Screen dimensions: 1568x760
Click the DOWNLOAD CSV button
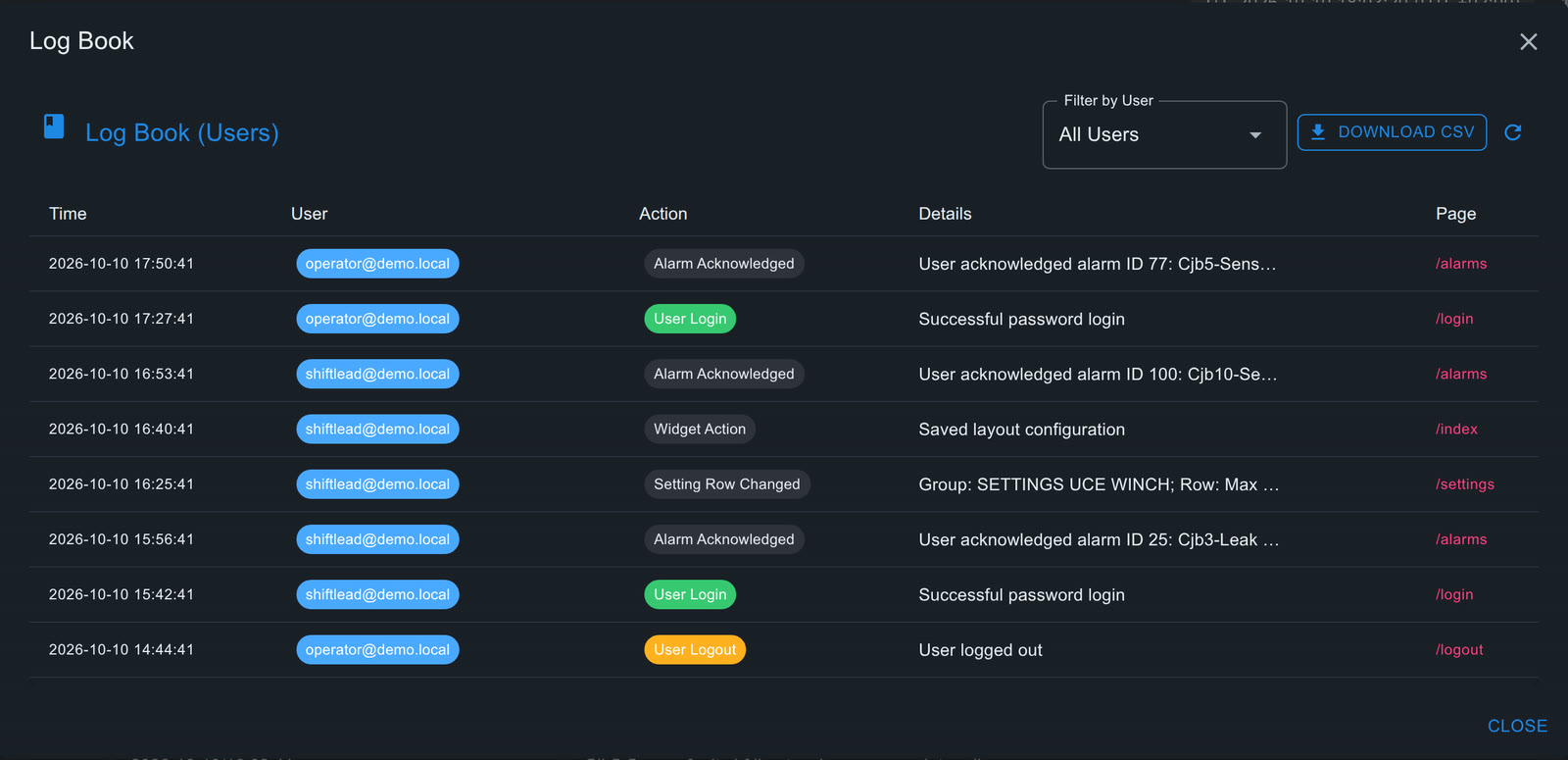pyautogui.click(x=1392, y=132)
